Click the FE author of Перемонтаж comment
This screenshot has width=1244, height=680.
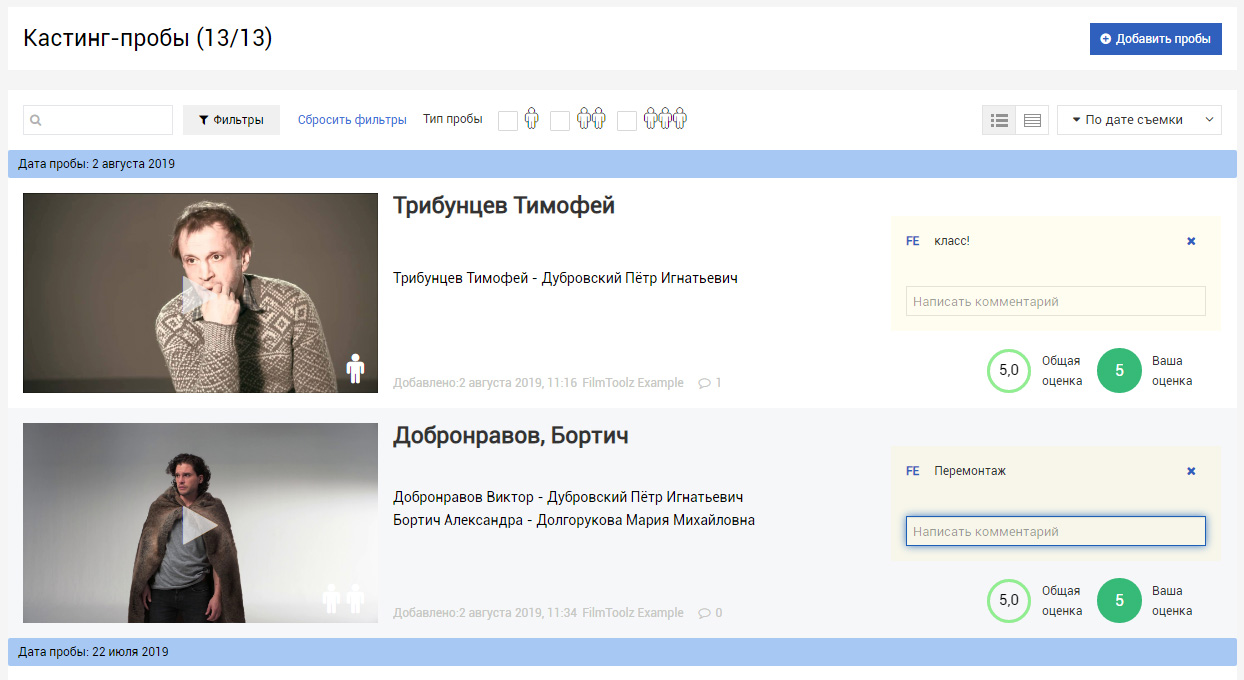(x=912, y=471)
